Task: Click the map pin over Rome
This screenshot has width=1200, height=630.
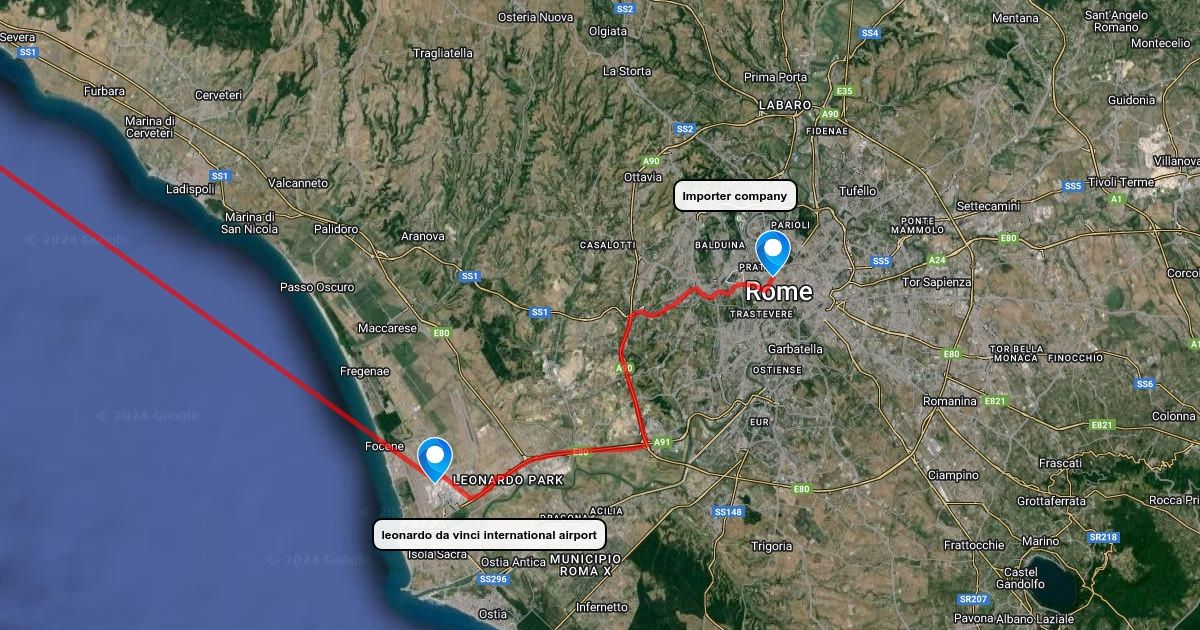Action: [x=772, y=252]
